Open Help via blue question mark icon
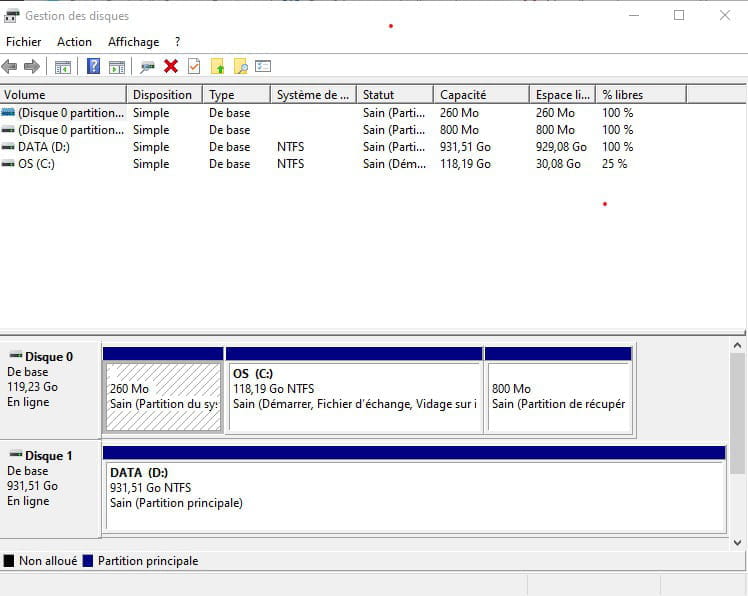Image resolution: width=748 pixels, height=596 pixels. click(94, 66)
